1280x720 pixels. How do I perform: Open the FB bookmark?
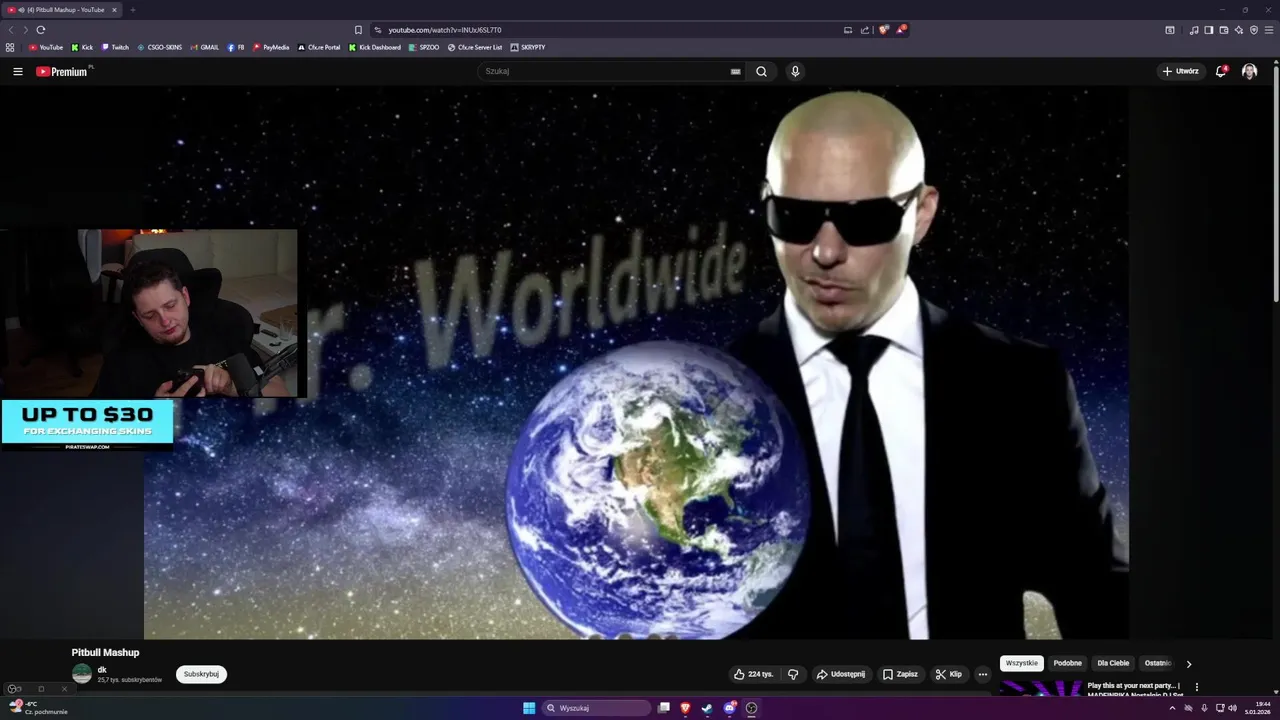tap(236, 47)
